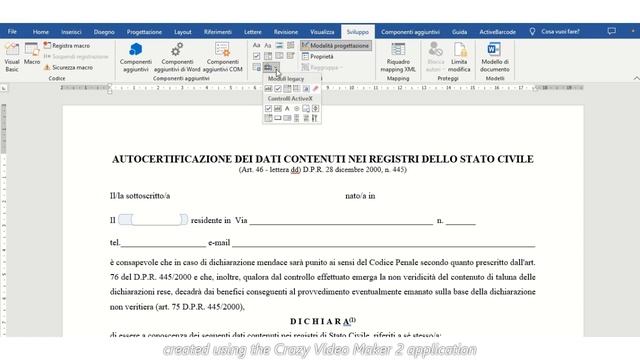640x360 pixels.
Task: Insert ActiveX option button control
Action: pos(297,109)
